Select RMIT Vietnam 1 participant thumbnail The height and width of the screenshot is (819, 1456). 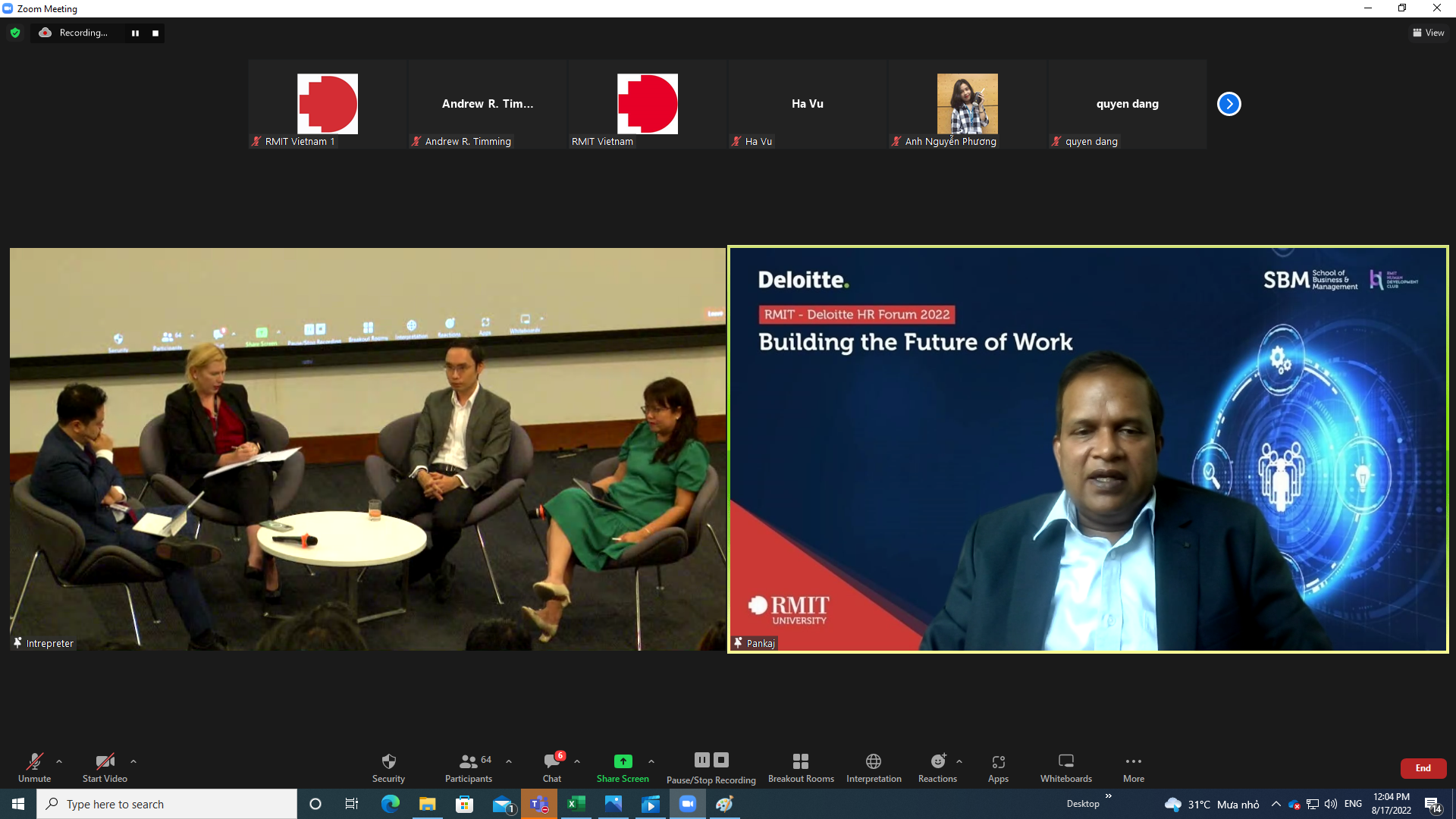point(328,104)
